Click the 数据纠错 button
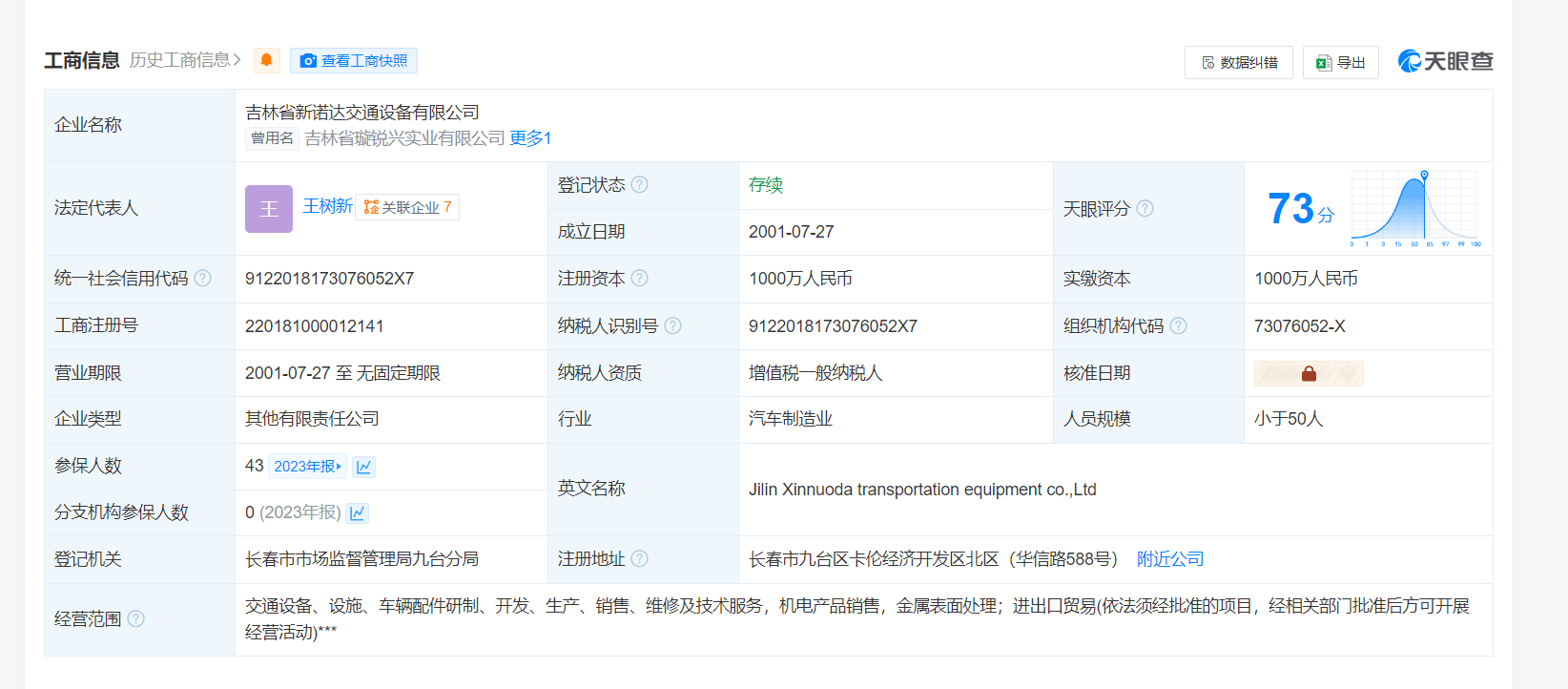1568x689 pixels. click(1239, 62)
